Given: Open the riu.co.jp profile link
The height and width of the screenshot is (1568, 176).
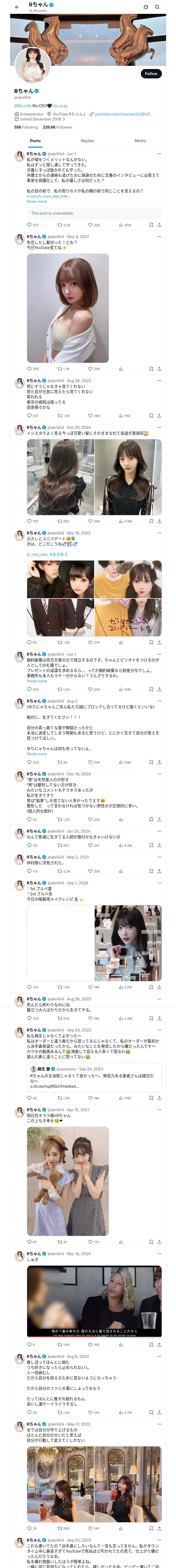Looking at the screenshot, I should point(60,105).
